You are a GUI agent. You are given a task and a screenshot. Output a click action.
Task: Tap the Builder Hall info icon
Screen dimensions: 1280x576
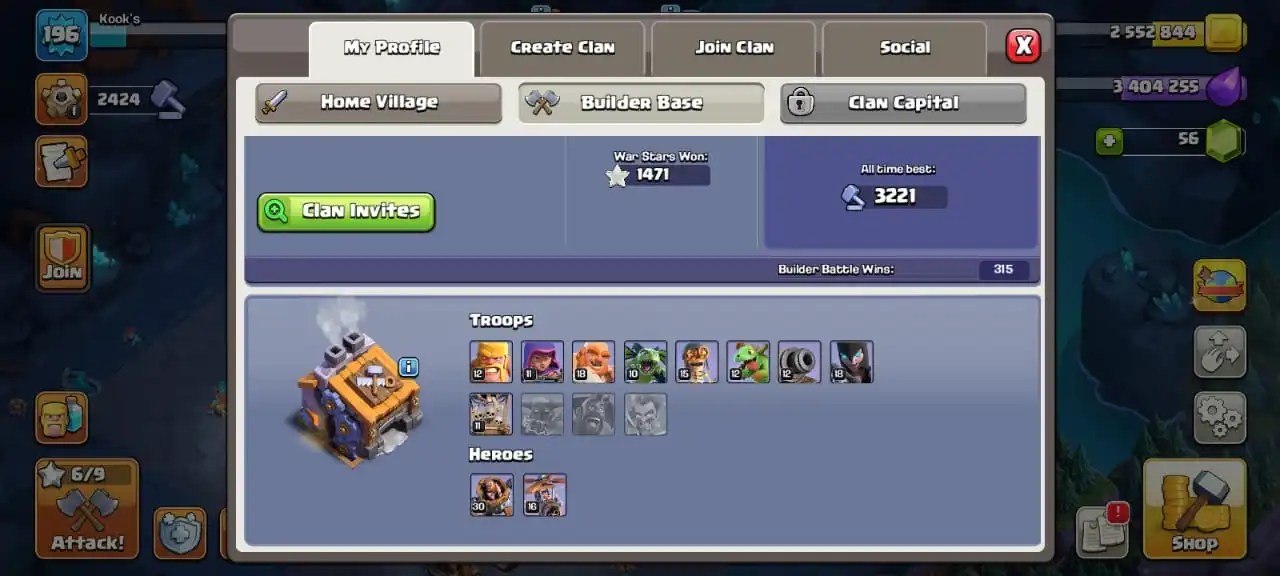408,367
